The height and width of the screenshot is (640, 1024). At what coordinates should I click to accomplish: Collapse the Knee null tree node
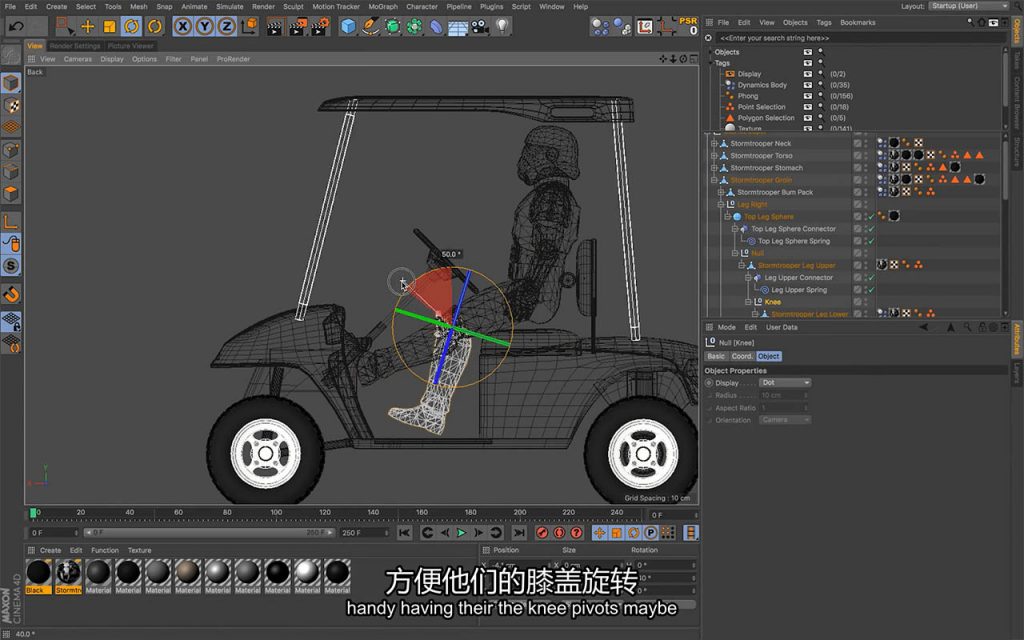(748, 302)
